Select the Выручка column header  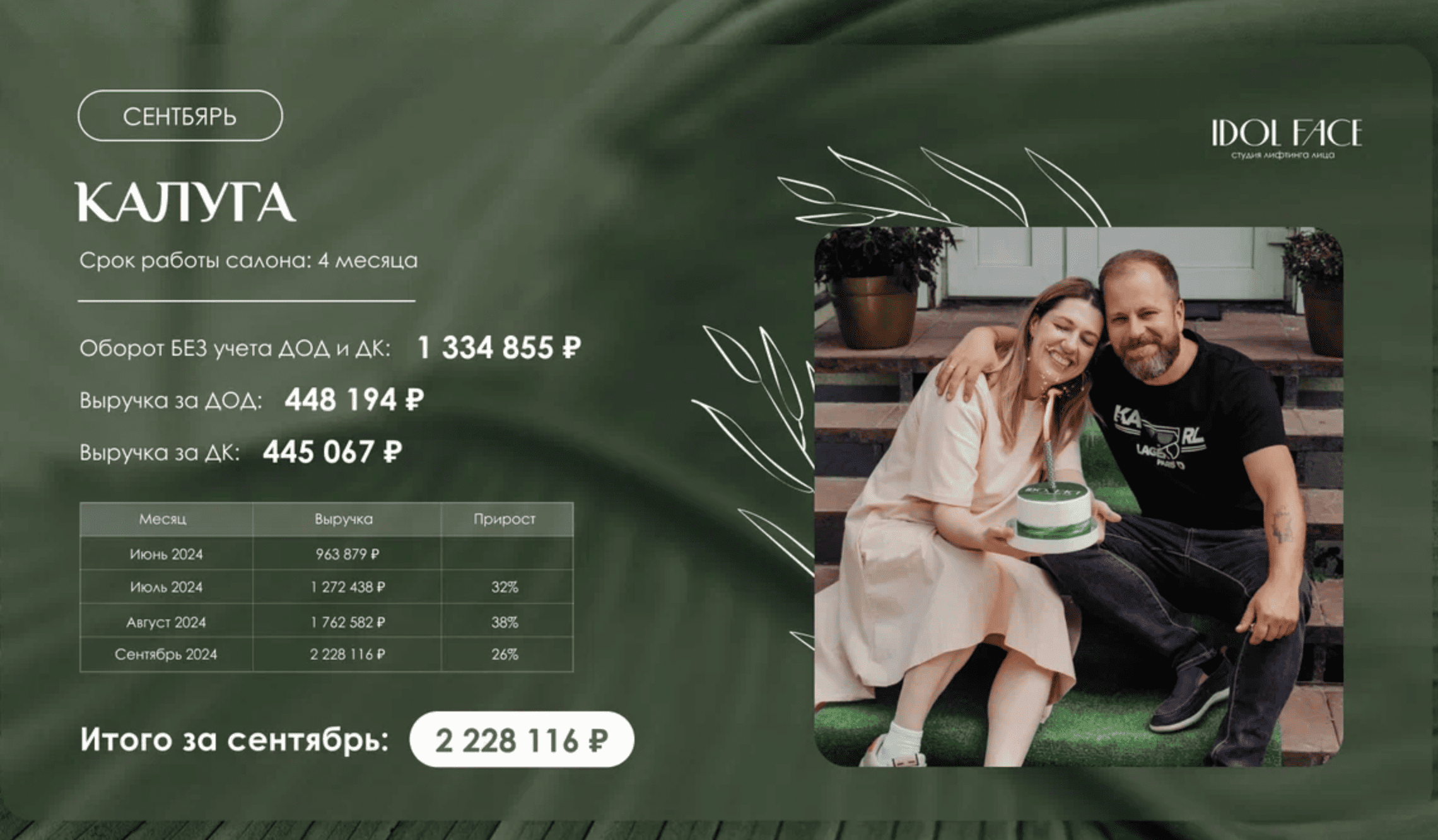pyautogui.click(x=344, y=520)
